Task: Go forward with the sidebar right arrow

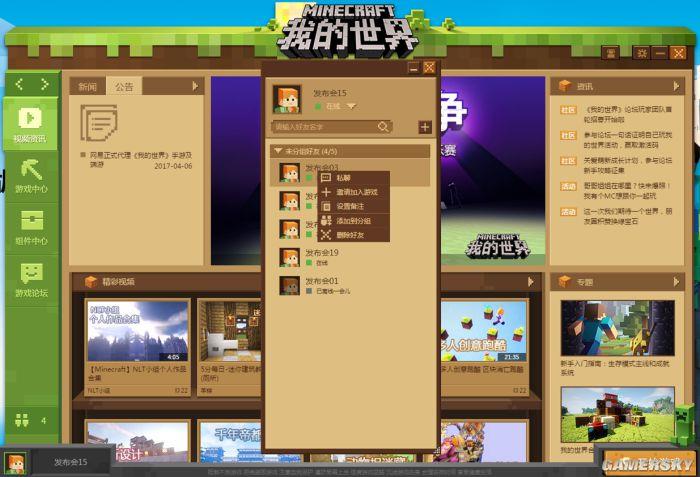Action: pyautogui.click(x=45, y=84)
